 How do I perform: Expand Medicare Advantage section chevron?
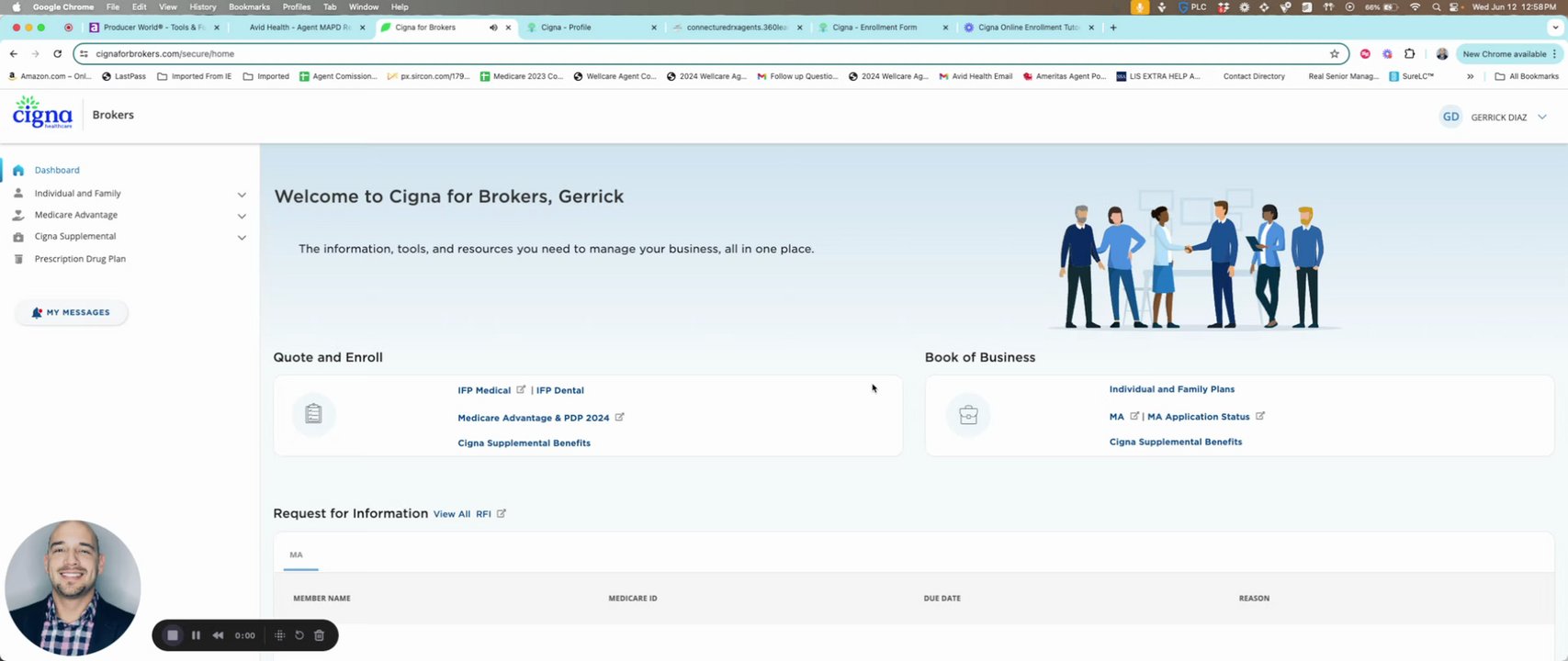(x=242, y=216)
